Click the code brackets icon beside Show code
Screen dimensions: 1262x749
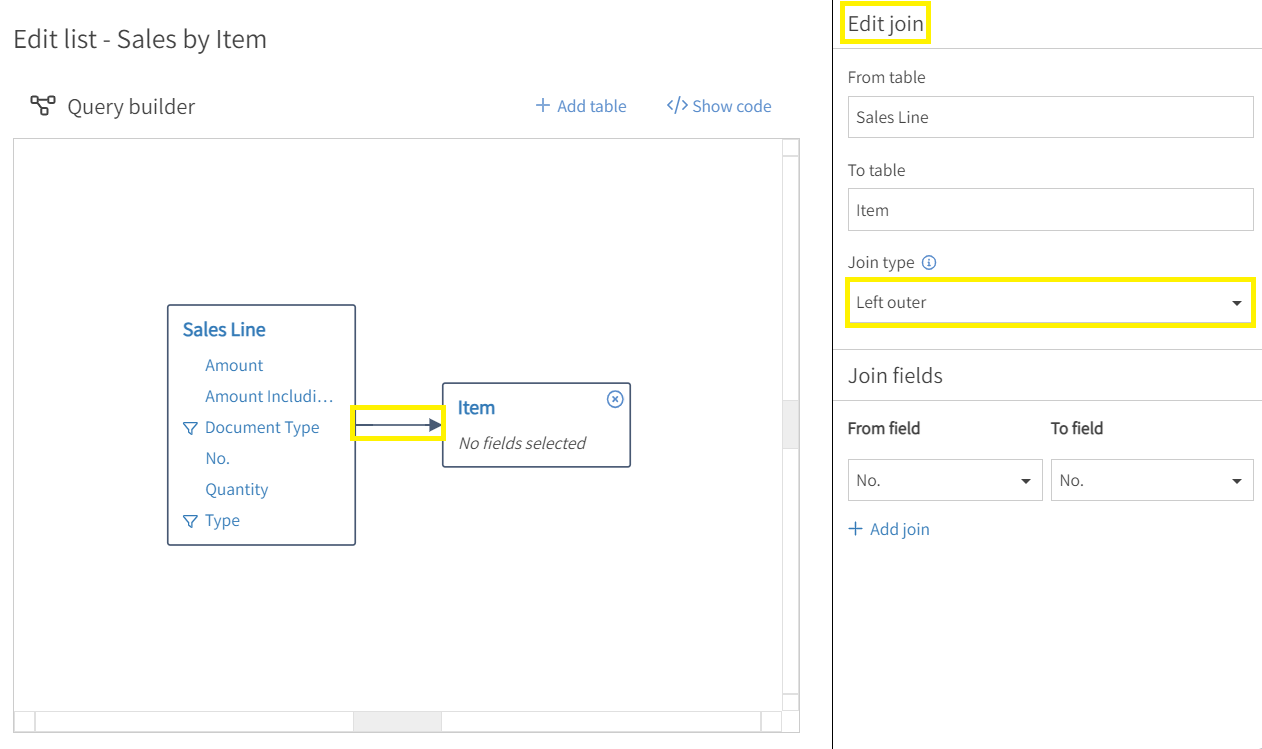point(677,105)
